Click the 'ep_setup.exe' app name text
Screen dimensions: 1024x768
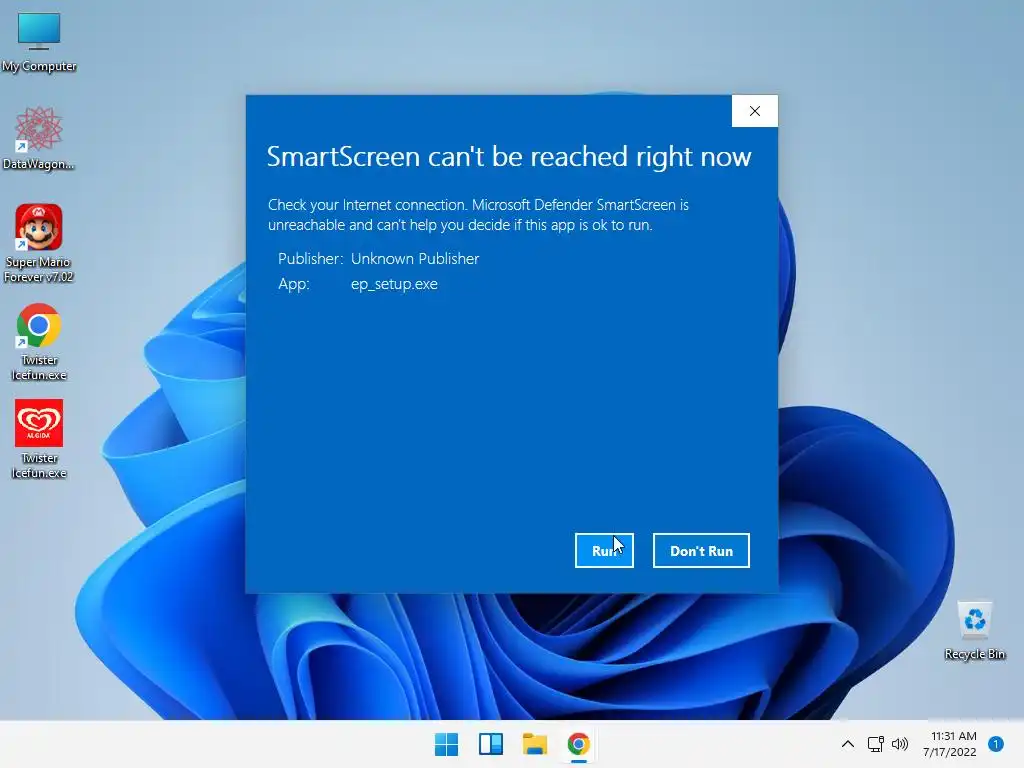tap(394, 284)
